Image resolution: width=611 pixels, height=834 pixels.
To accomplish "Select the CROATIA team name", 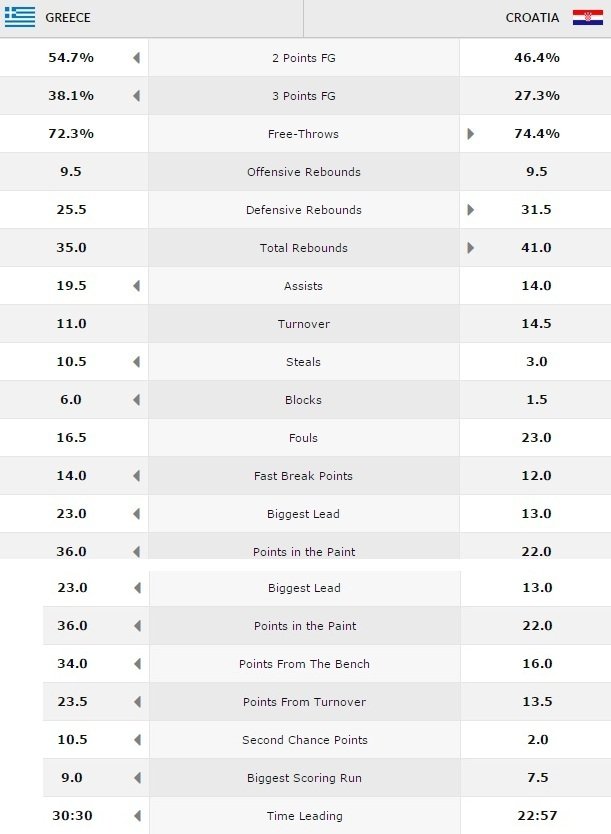I will point(532,18).
